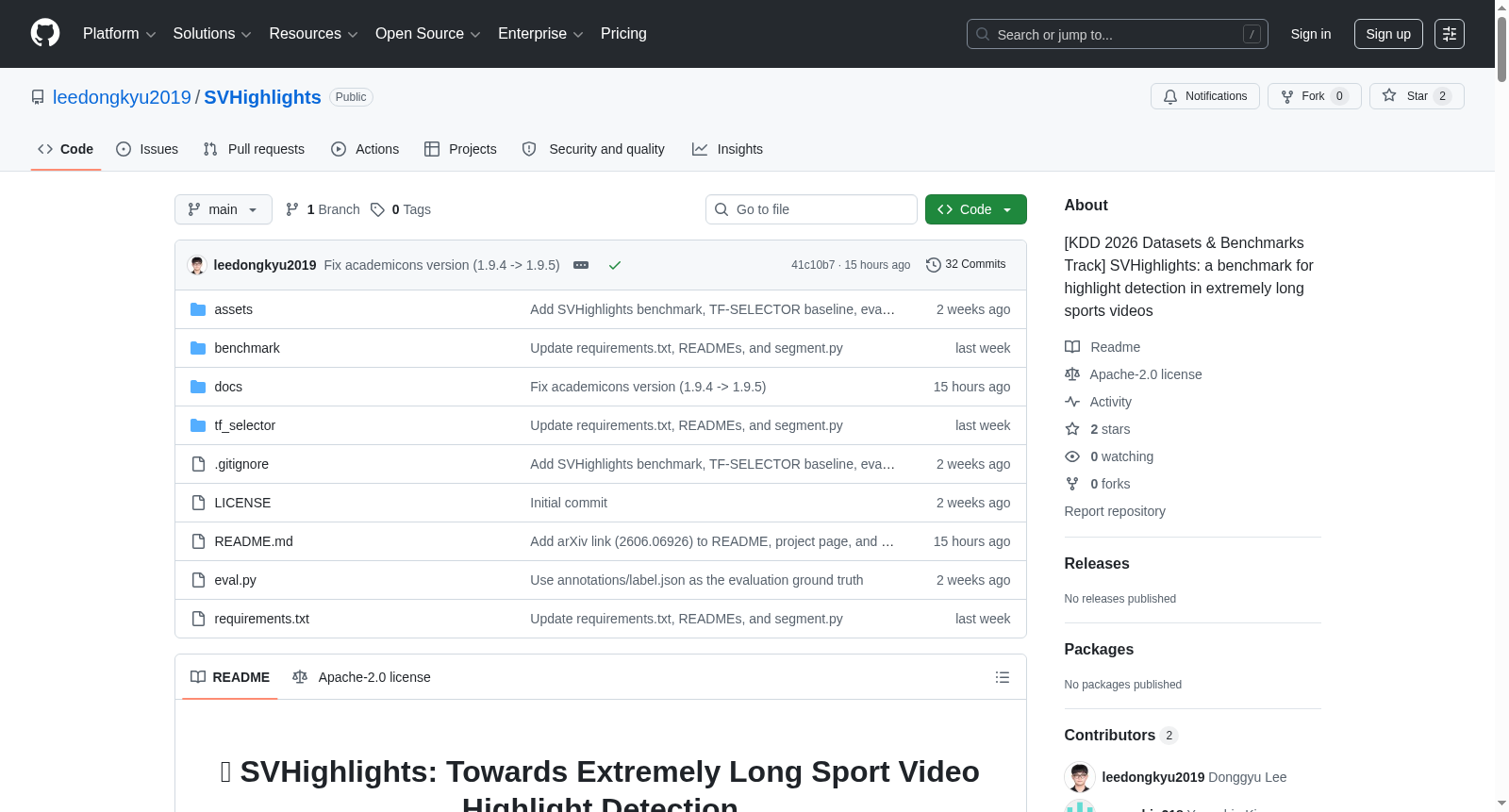
Task: Open the 32 Commits history link
Action: 966,264
